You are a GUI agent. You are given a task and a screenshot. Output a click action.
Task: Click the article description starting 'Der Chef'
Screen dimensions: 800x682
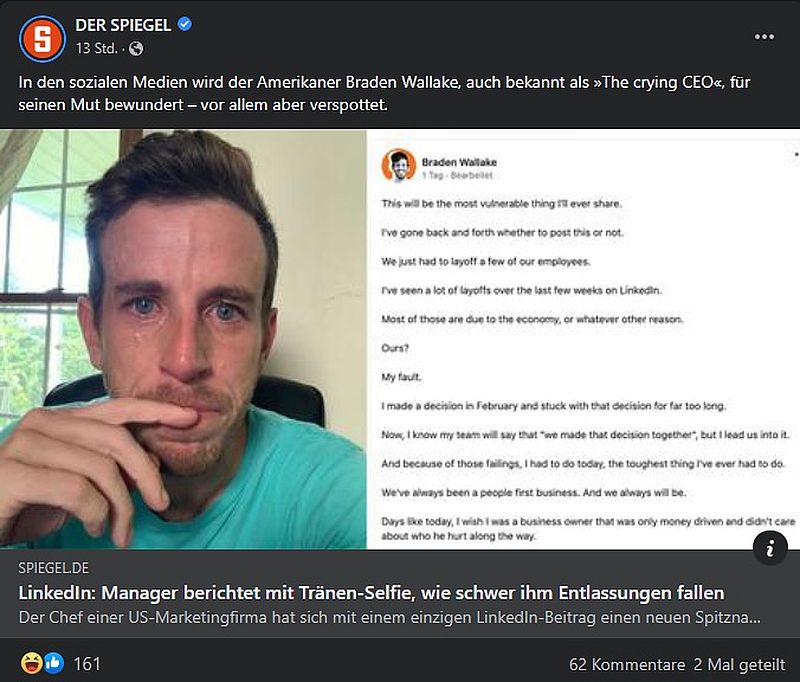click(x=390, y=617)
